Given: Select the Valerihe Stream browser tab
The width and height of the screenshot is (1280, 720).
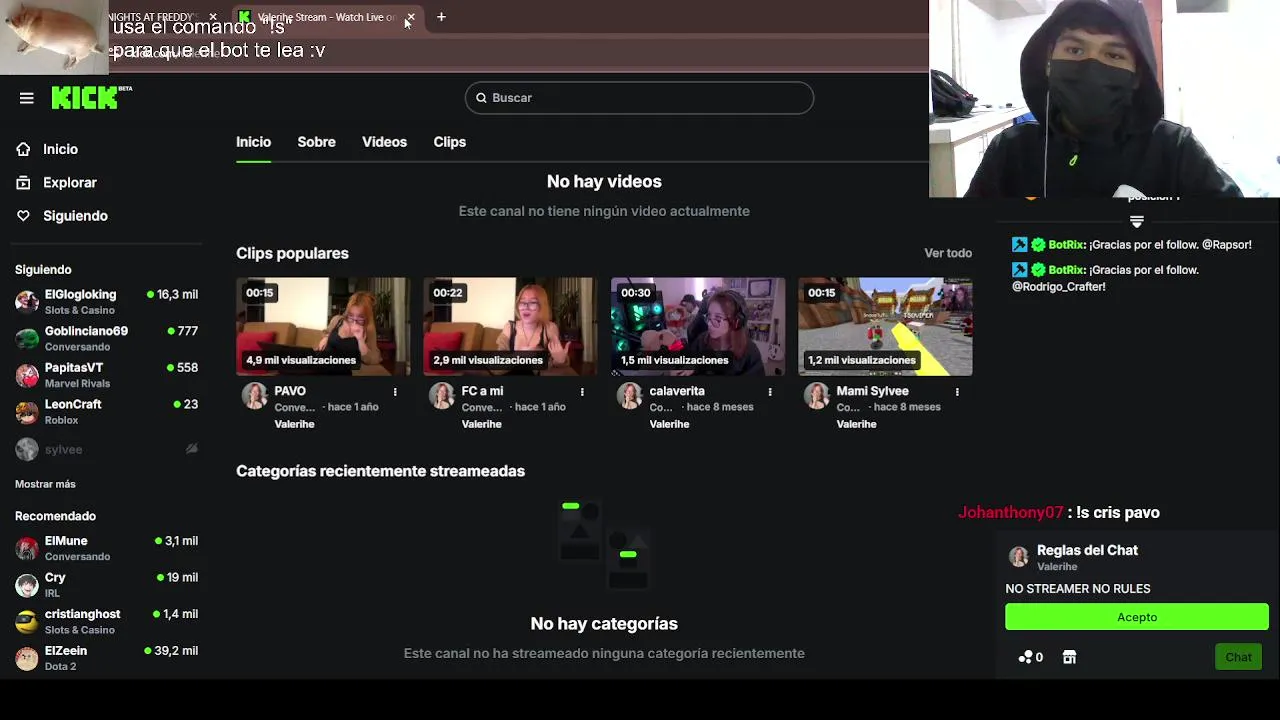Looking at the screenshot, I should pos(327,17).
